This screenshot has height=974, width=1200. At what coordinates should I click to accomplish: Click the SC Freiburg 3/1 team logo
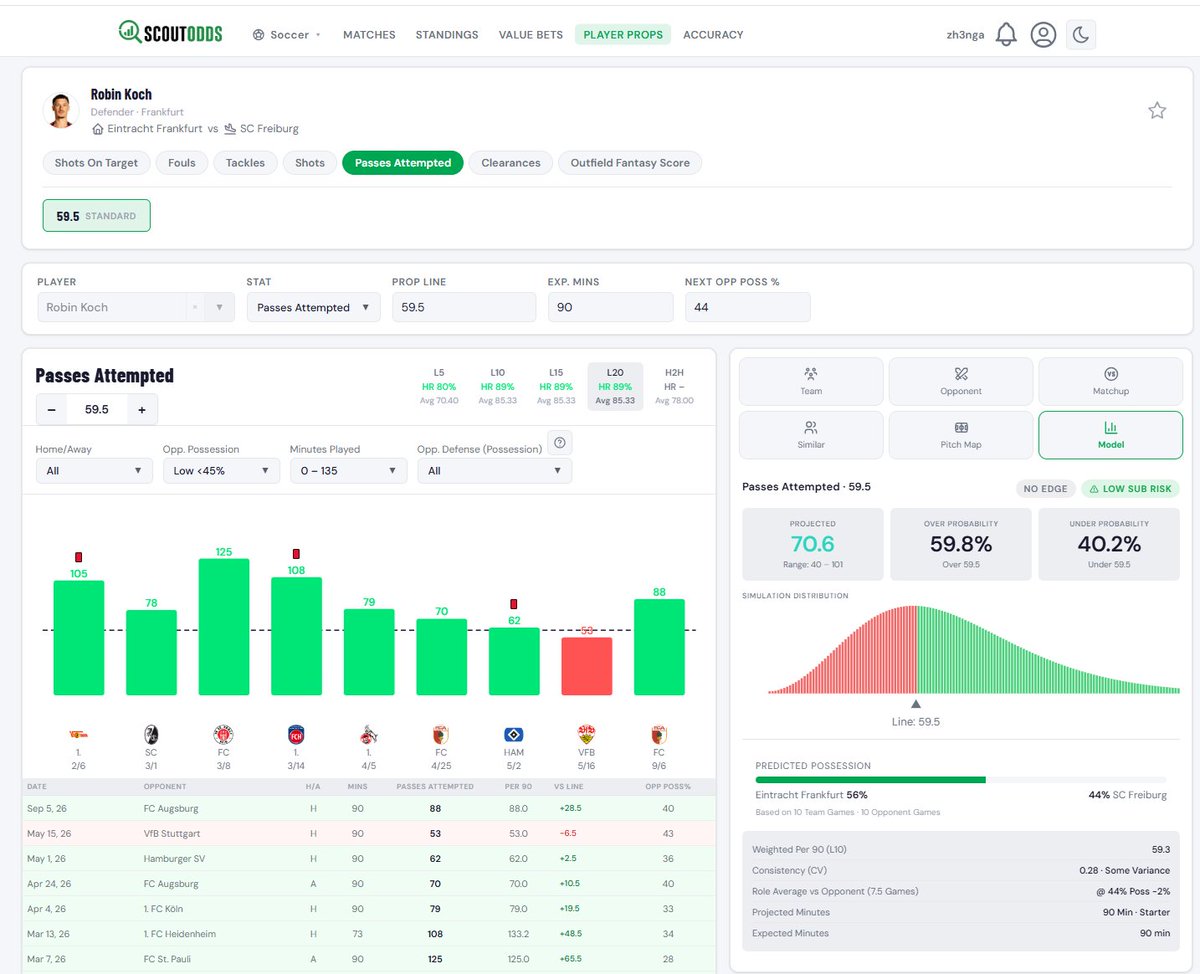[151, 734]
